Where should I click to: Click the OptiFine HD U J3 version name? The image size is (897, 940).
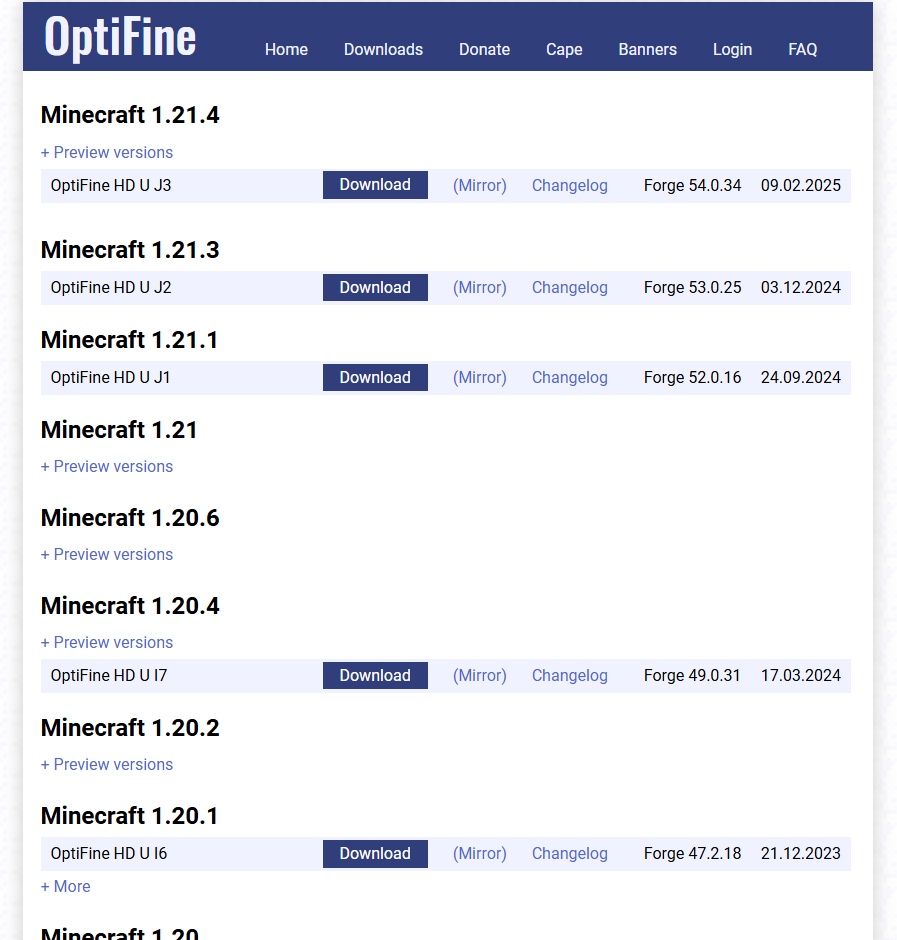pos(111,186)
